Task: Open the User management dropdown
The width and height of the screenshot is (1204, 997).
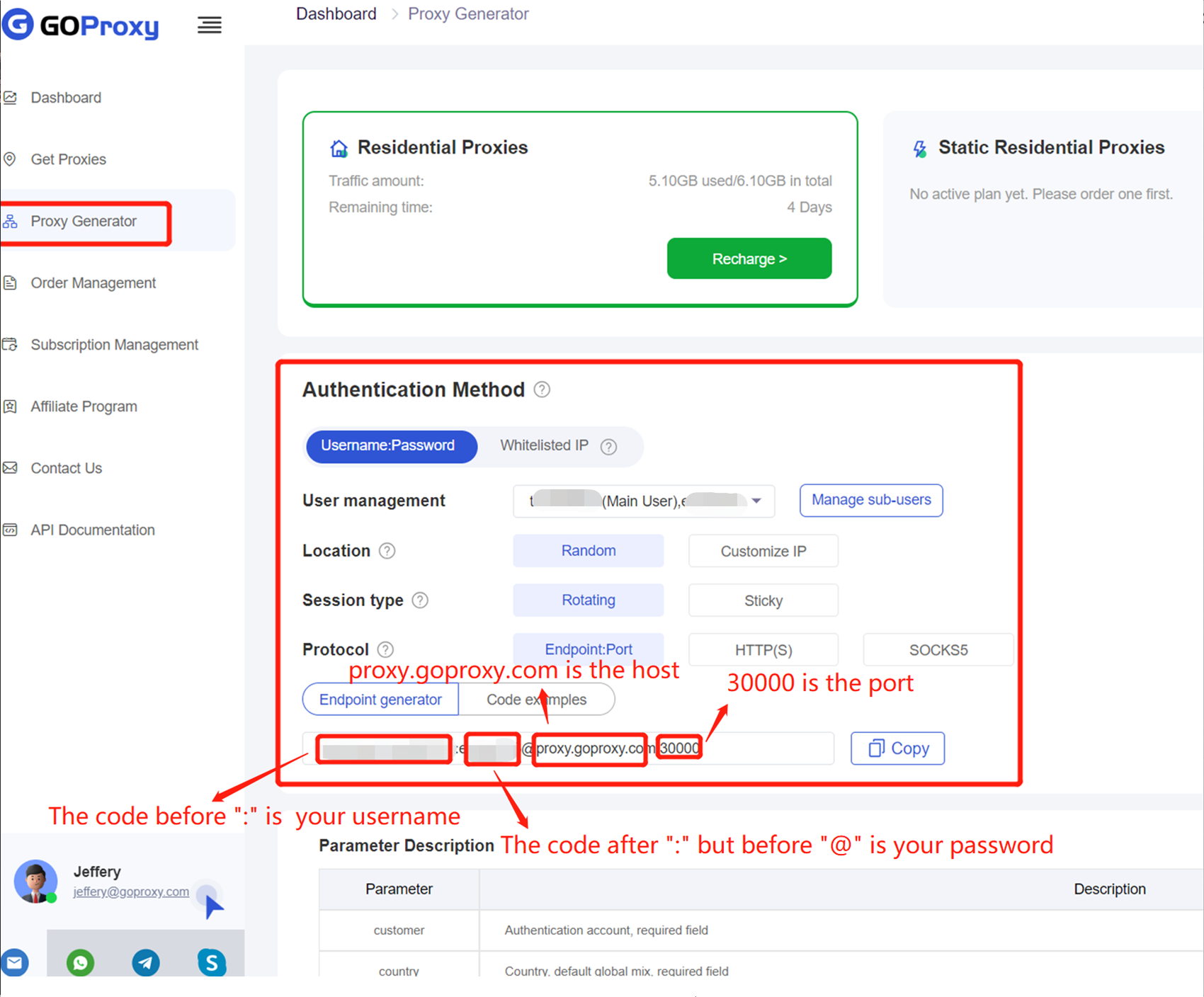Action: click(644, 501)
